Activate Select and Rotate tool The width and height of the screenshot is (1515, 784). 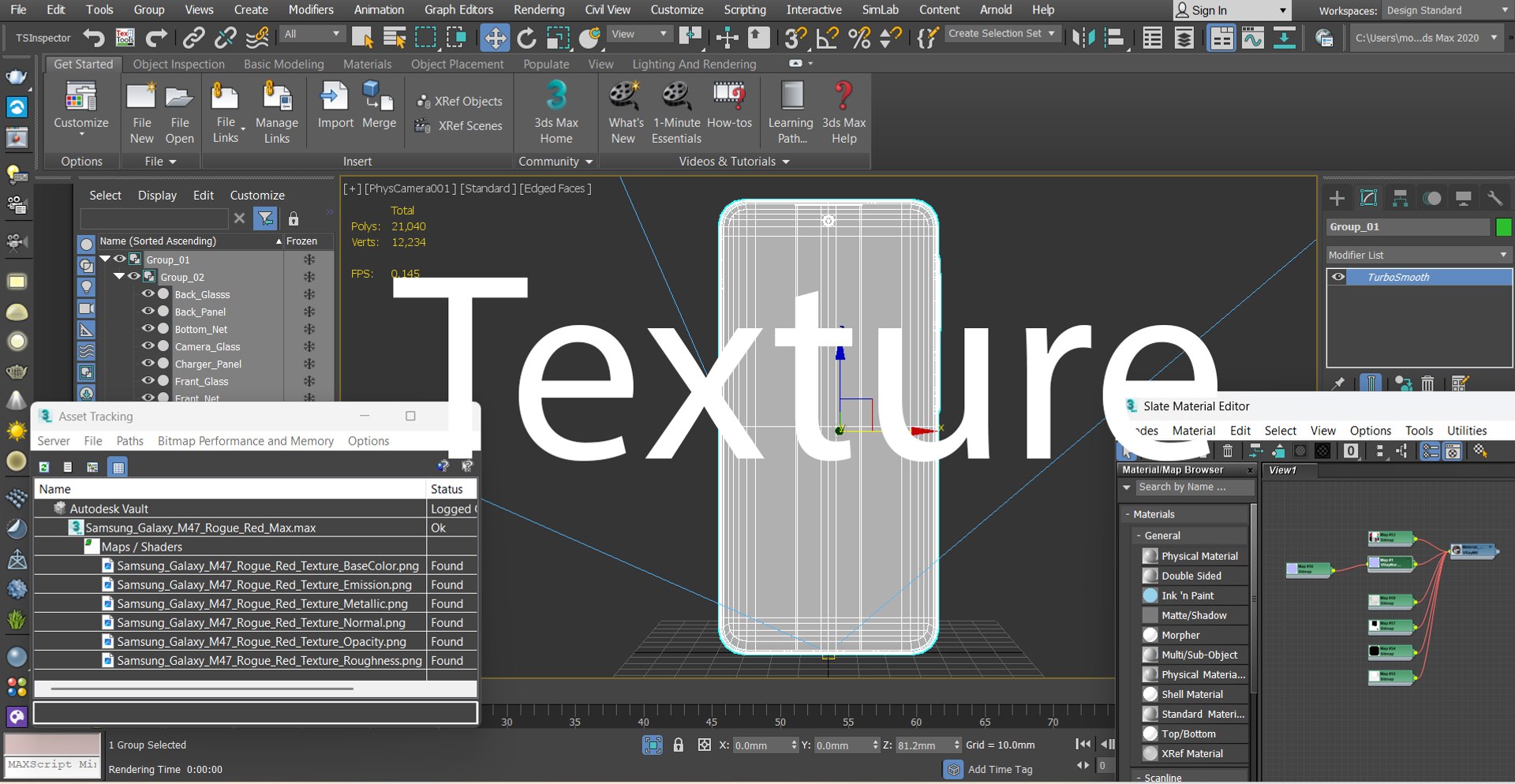pos(526,38)
